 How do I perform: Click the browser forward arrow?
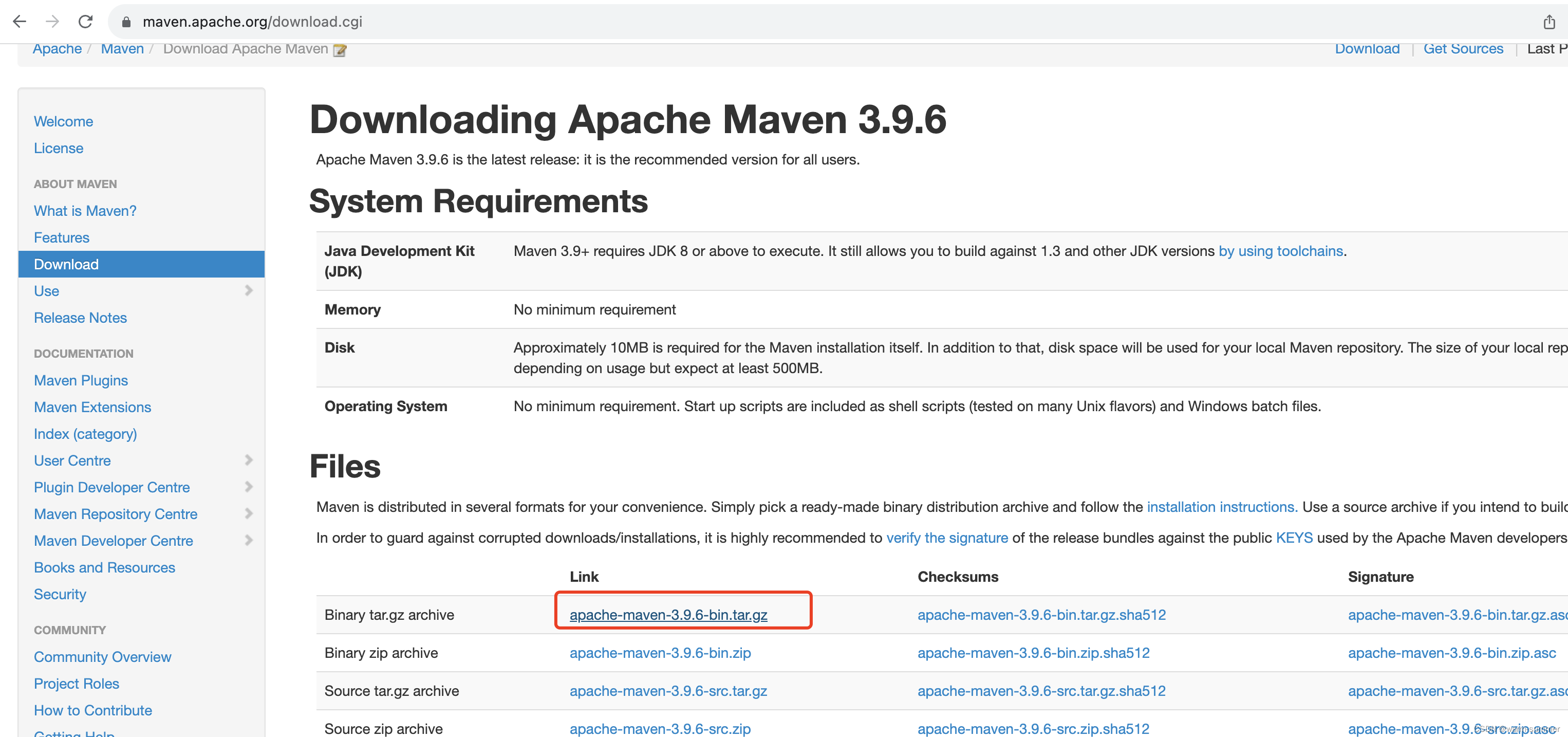coord(52,22)
